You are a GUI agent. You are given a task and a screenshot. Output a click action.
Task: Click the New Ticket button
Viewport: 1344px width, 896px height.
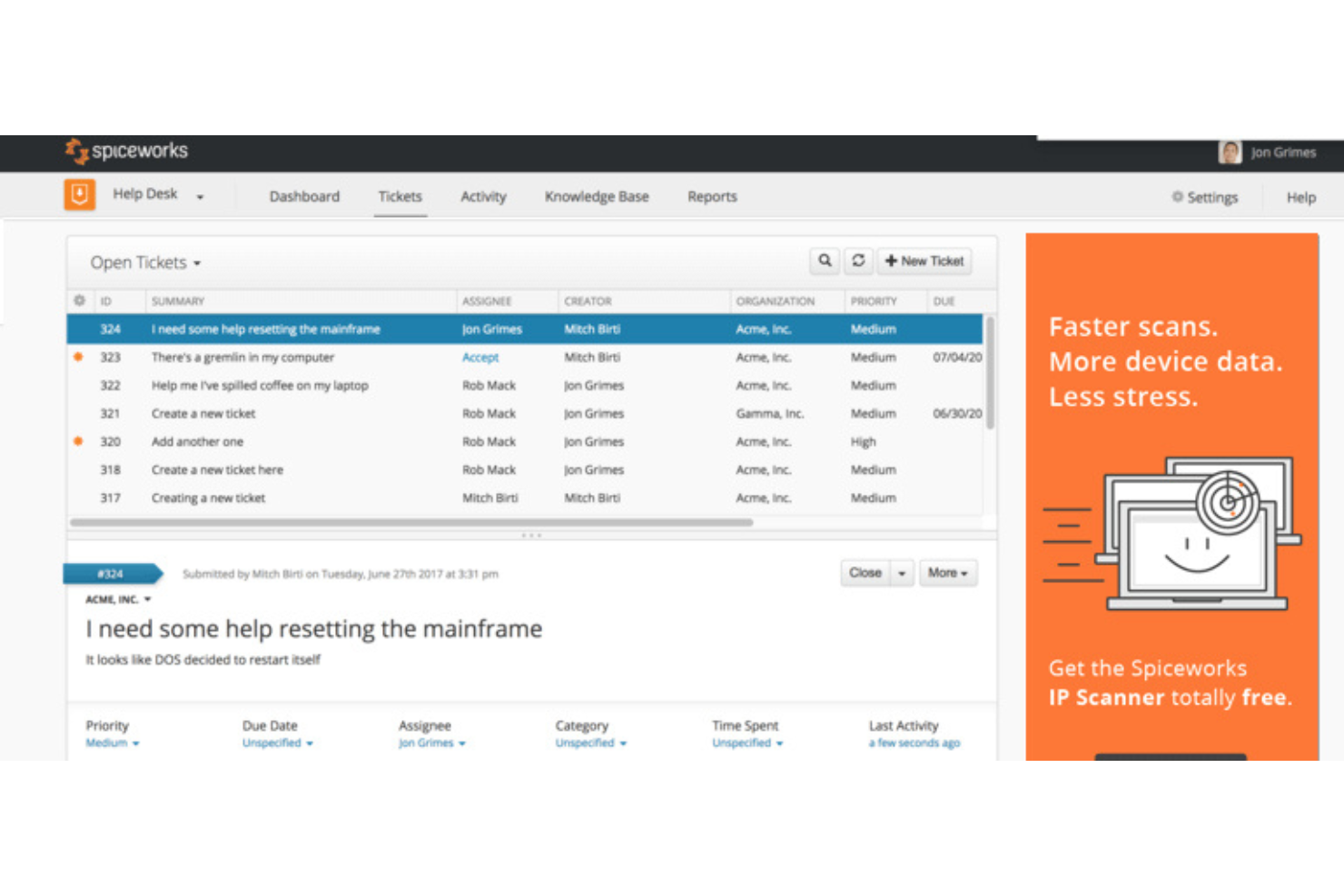[924, 261]
